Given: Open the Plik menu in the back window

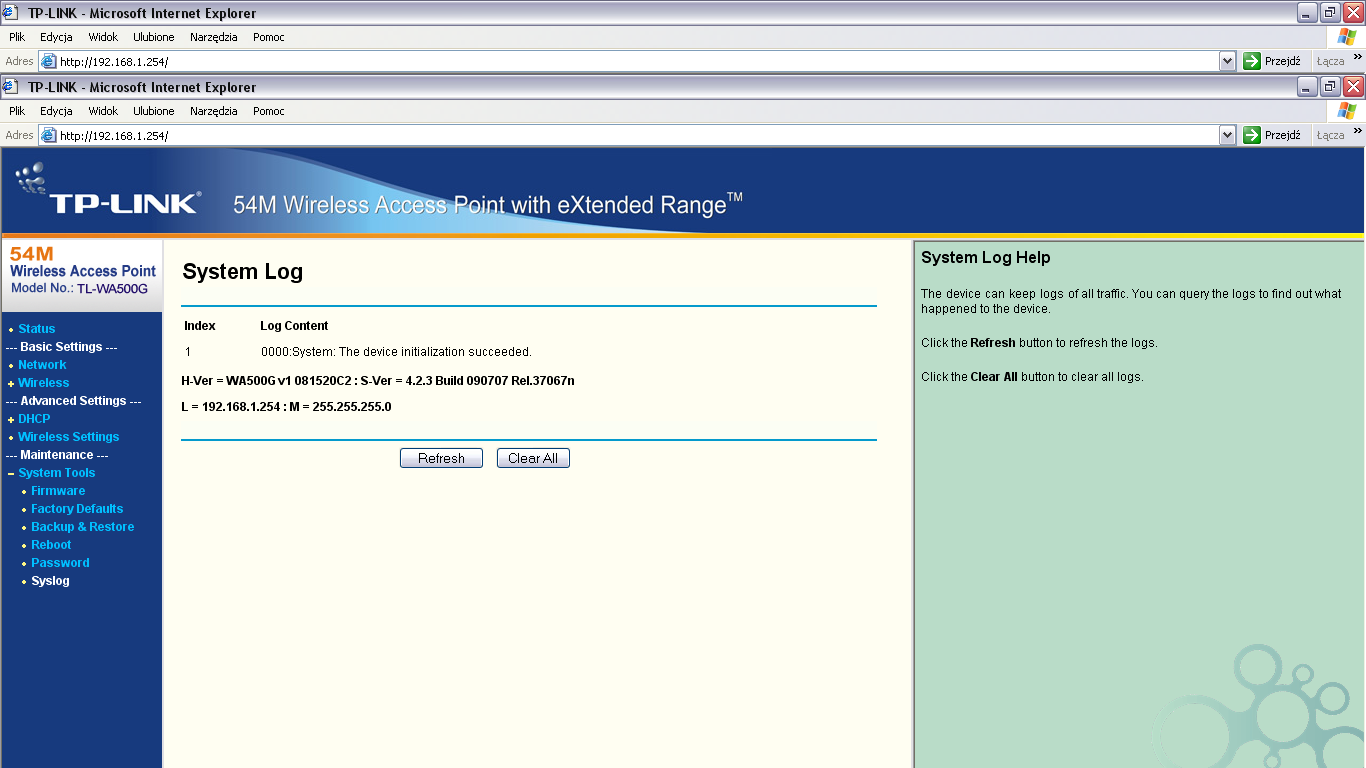Looking at the screenshot, I should point(17,37).
